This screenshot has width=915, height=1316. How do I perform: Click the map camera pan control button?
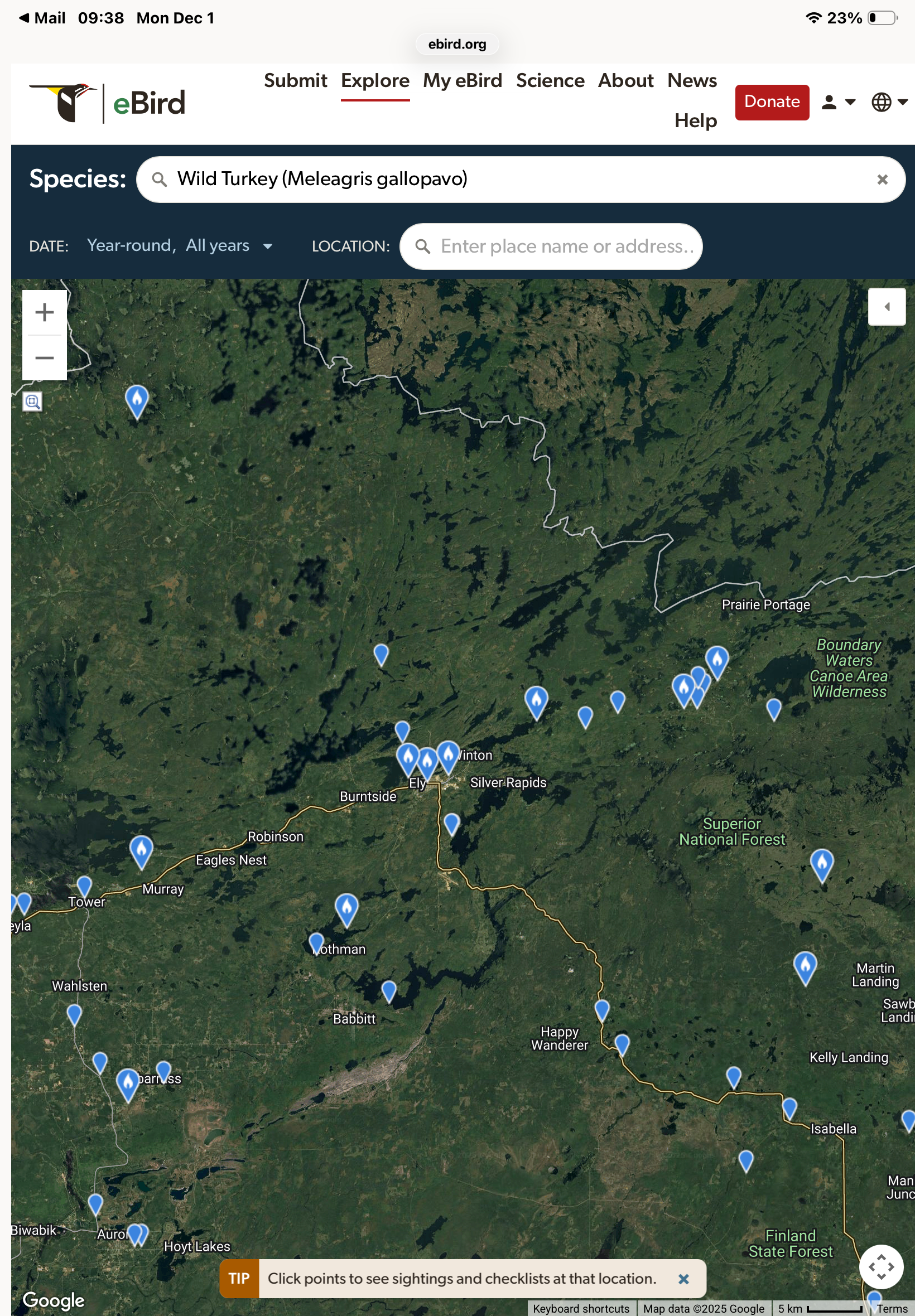[x=880, y=1266]
